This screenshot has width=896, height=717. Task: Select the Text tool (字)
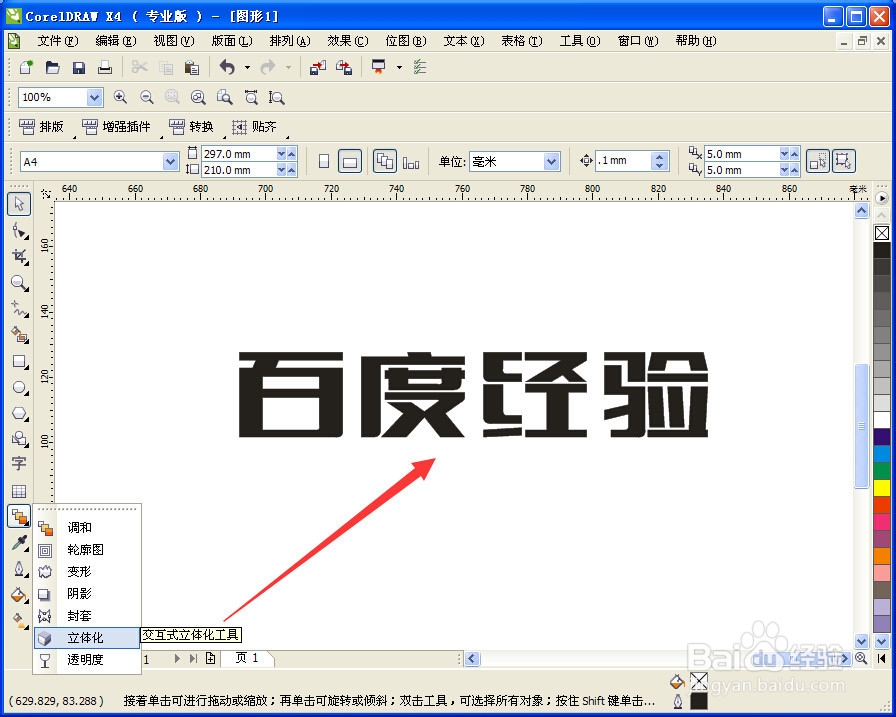pyautogui.click(x=19, y=464)
